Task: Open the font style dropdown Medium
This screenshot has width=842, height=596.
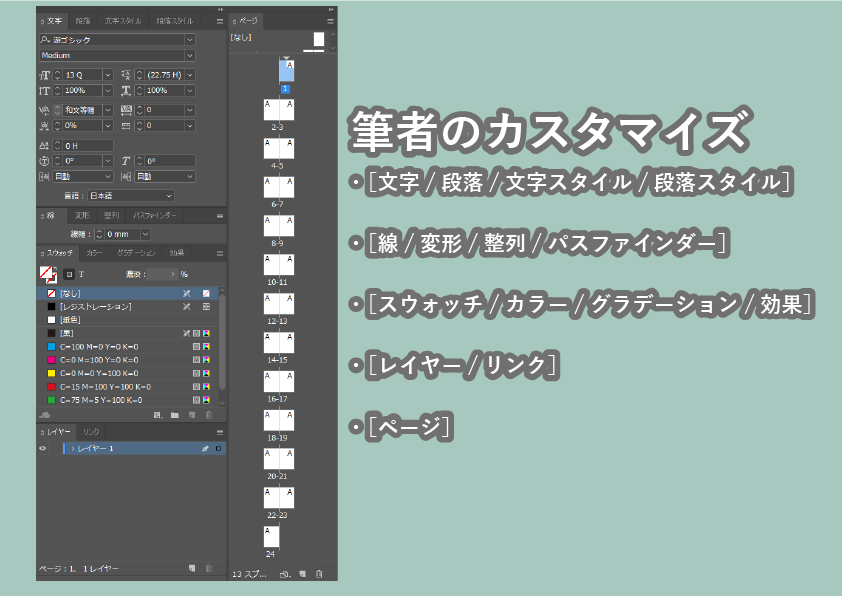Action: [x=190, y=55]
